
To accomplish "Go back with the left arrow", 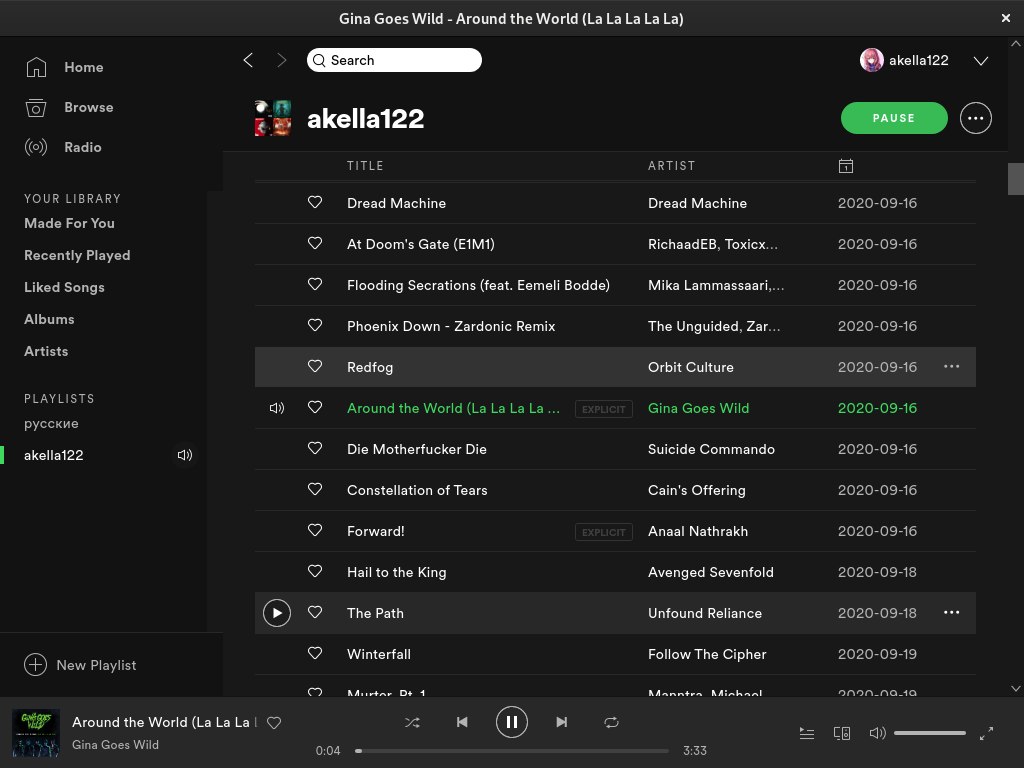I will [248, 60].
